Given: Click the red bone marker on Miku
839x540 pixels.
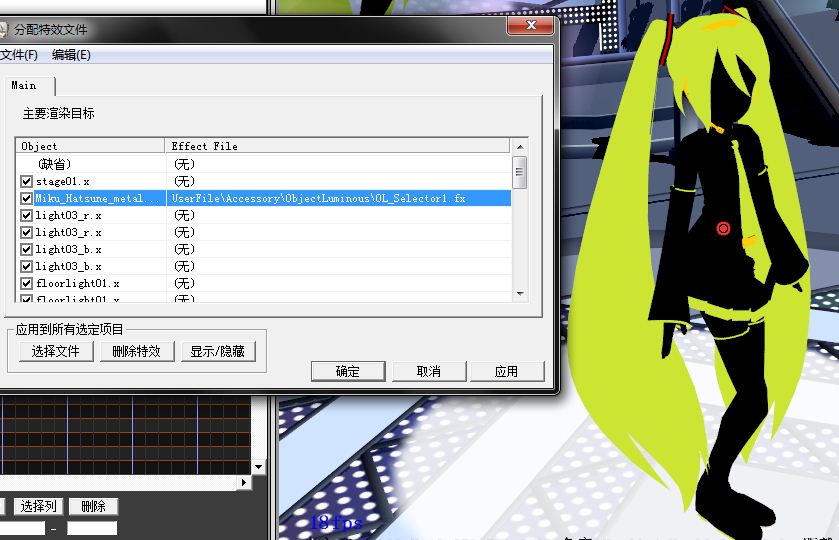Looking at the screenshot, I should [723, 229].
